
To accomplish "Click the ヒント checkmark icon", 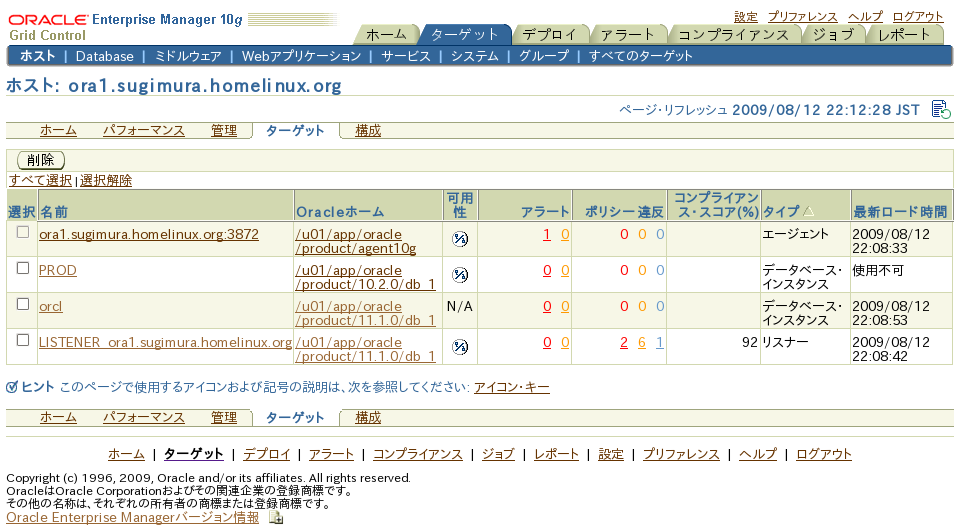I will point(12,387).
